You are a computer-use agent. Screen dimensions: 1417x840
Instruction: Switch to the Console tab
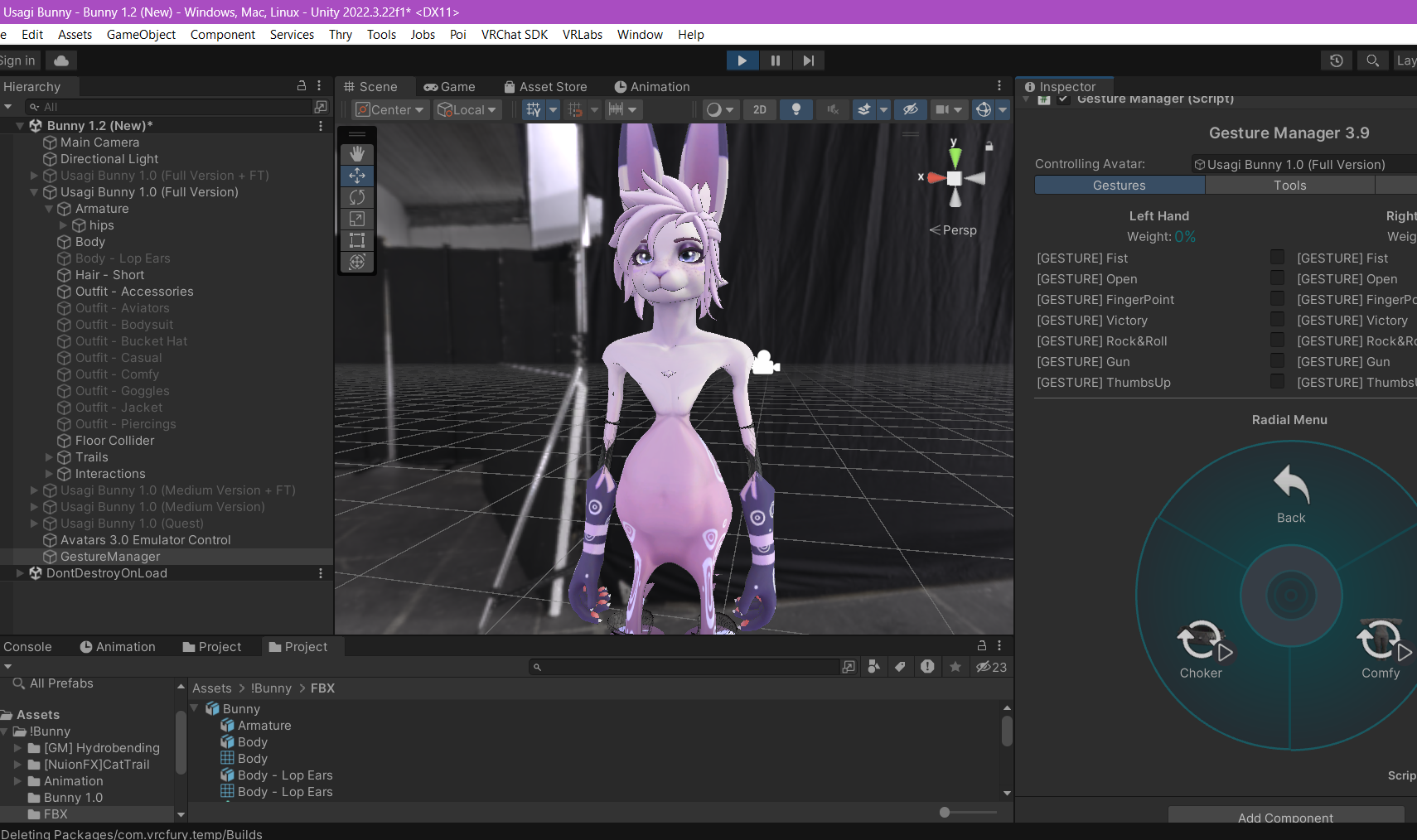(x=27, y=647)
